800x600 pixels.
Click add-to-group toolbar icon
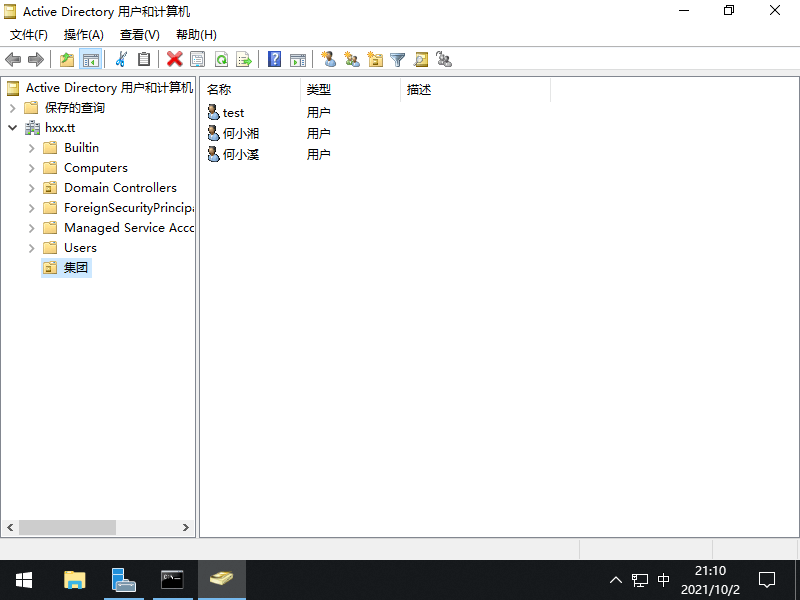(x=444, y=60)
